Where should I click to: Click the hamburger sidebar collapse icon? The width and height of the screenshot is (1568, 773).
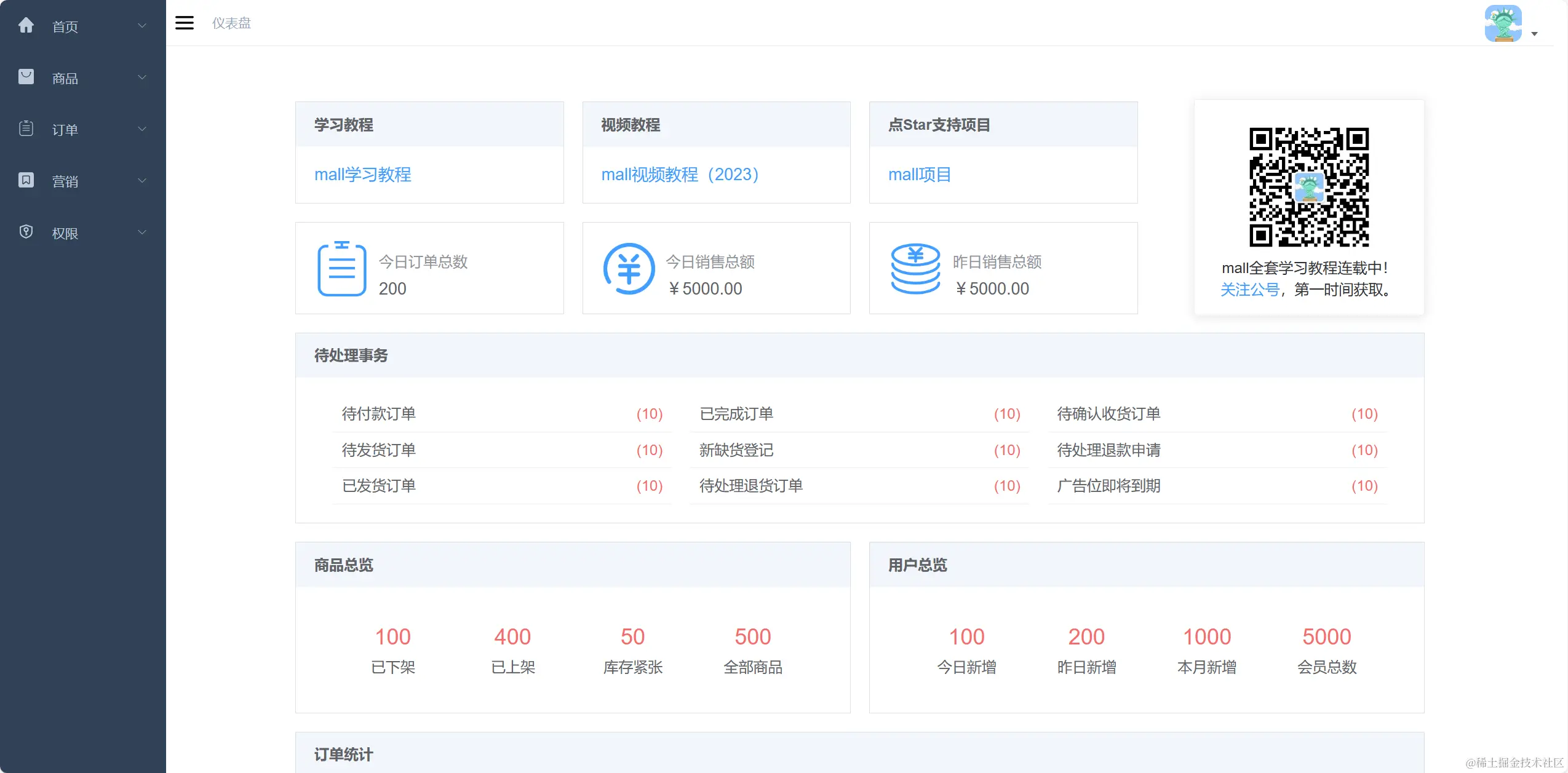184,23
